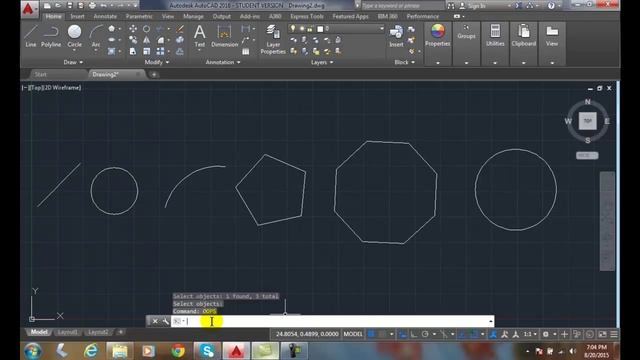
Task: Expand the Modify panel dropdown
Action: coord(157,62)
